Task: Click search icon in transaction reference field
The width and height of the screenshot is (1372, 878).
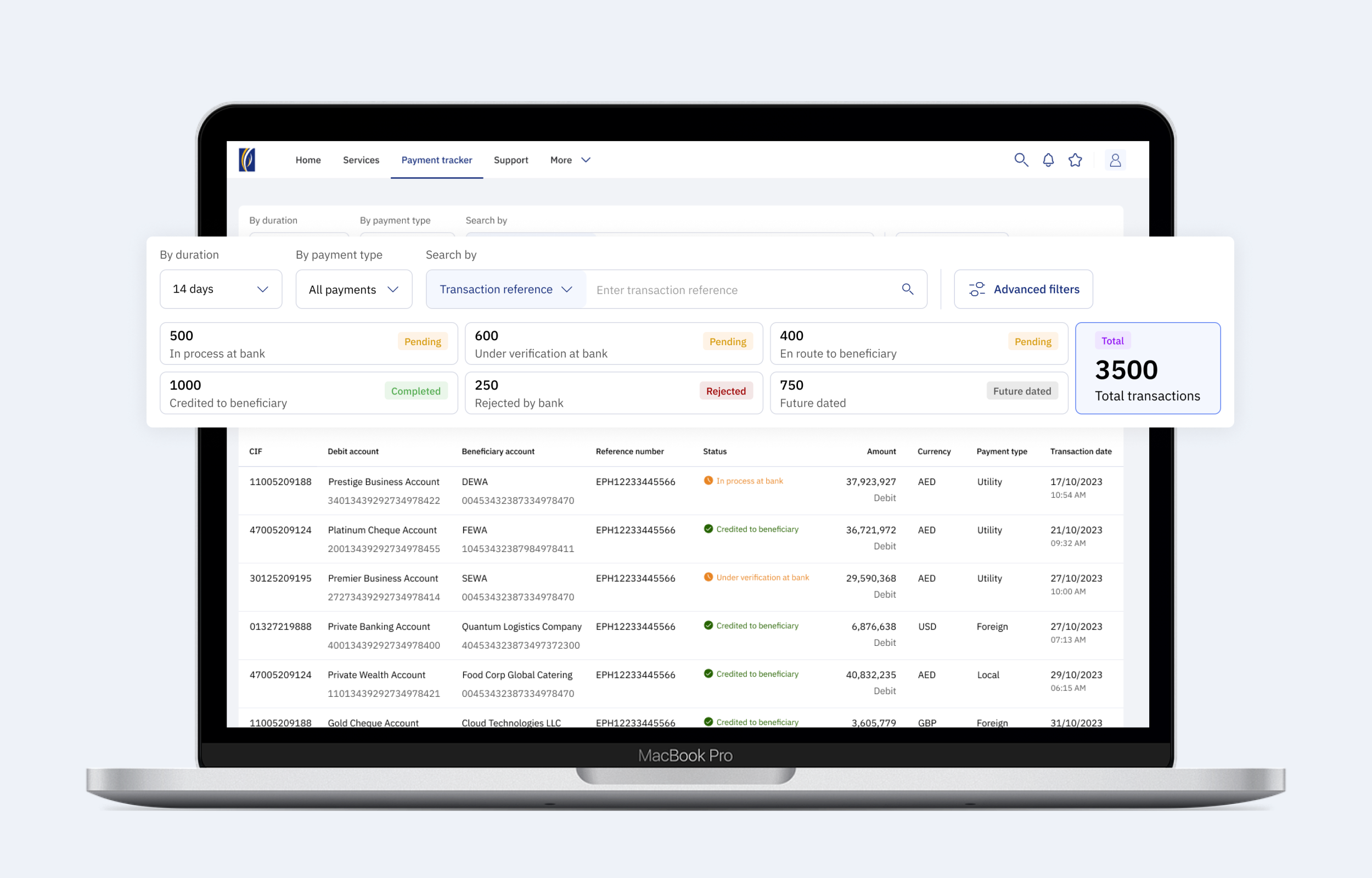Action: pyautogui.click(x=908, y=290)
